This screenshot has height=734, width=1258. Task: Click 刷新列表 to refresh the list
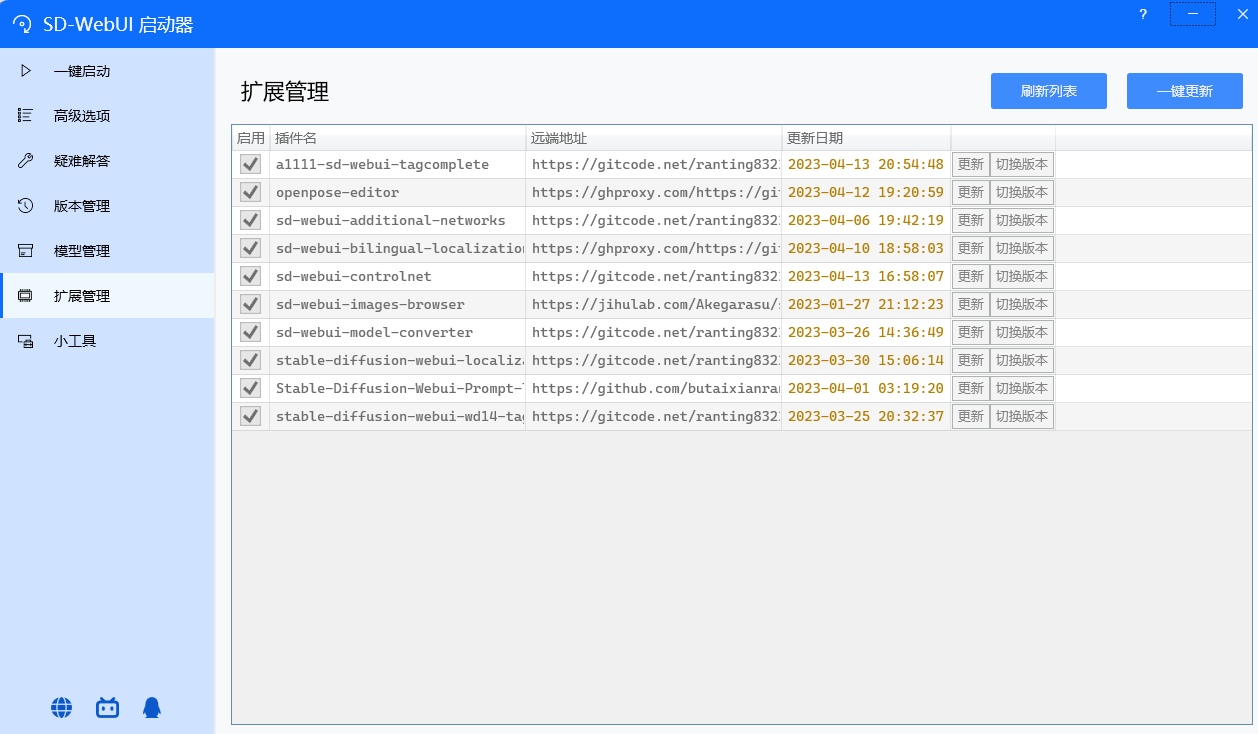click(x=1049, y=91)
